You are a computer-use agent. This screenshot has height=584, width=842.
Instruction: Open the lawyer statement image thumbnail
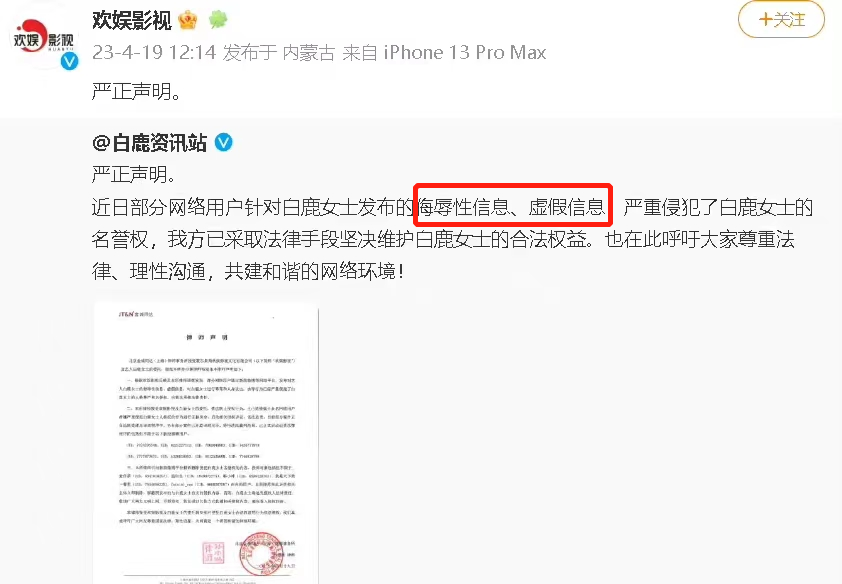206,443
